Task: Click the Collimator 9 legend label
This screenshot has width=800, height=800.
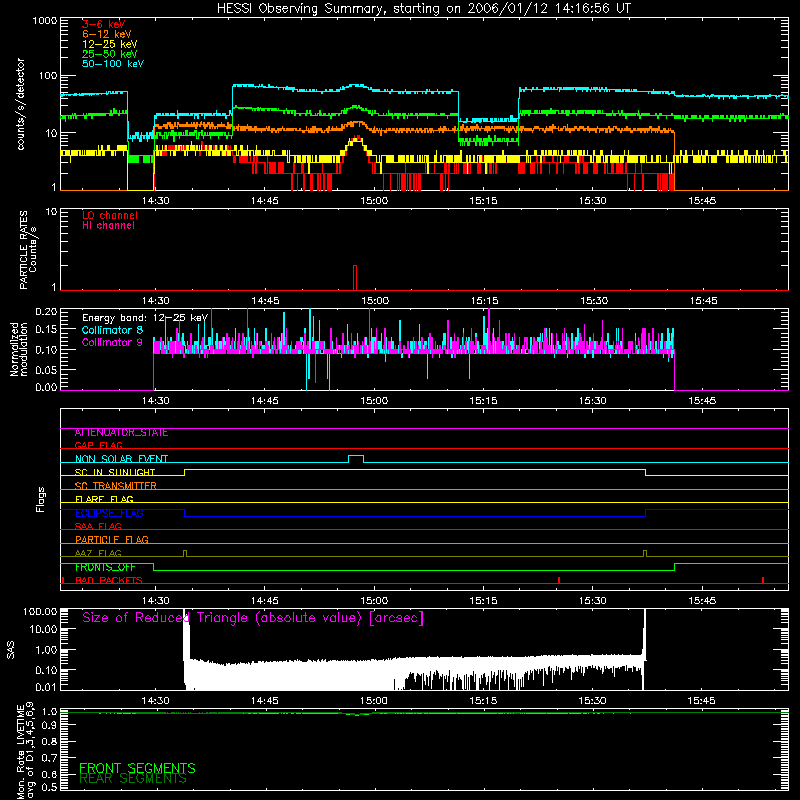Action: (x=112, y=342)
